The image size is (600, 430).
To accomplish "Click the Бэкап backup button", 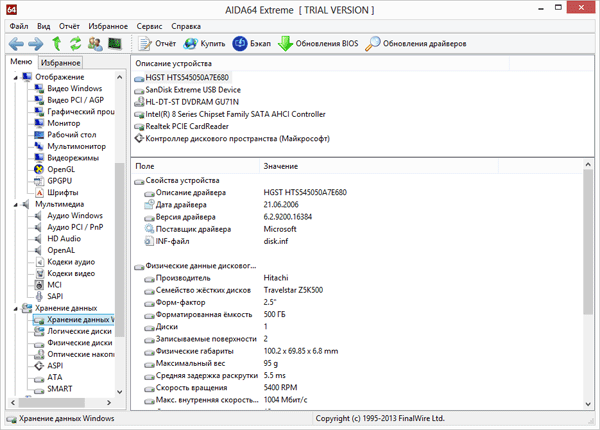I will click(x=252, y=44).
